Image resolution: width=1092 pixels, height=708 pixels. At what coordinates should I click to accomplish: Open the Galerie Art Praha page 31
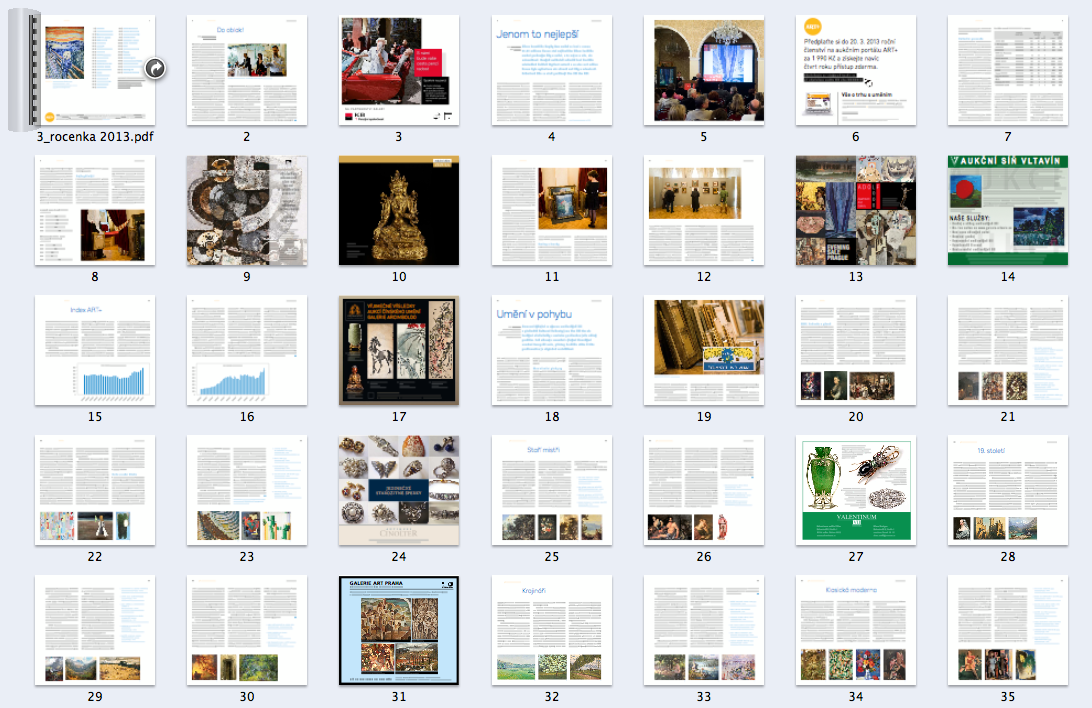click(x=399, y=630)
